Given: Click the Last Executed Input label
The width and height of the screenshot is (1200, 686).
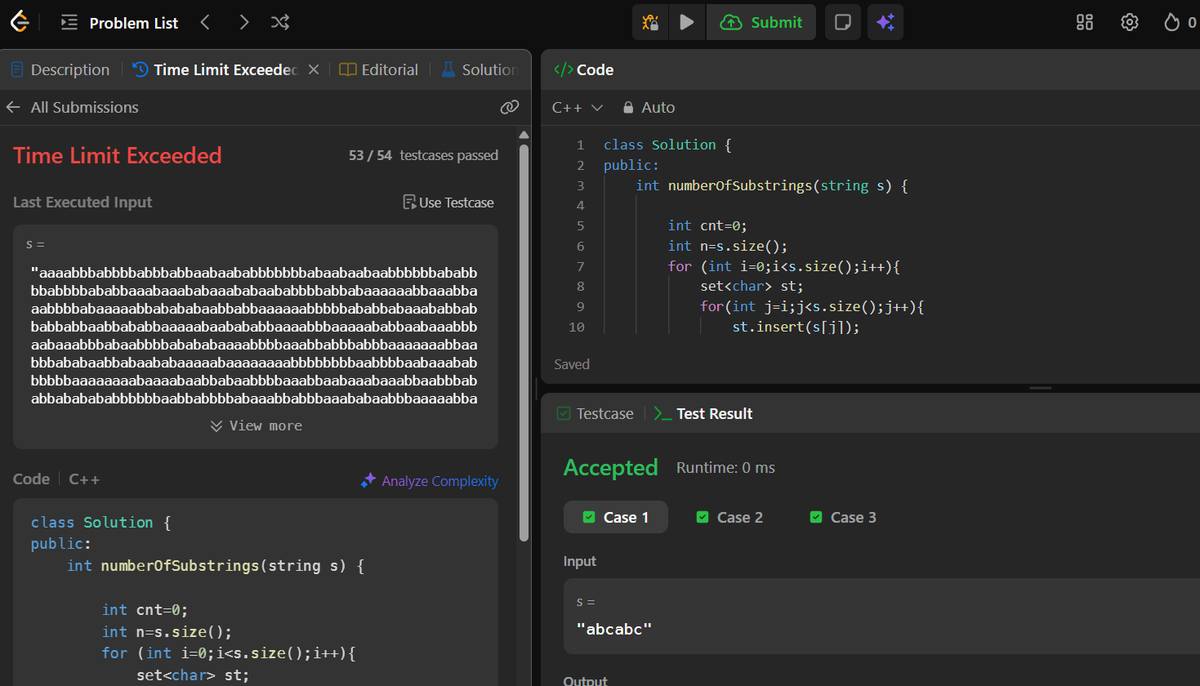Looking at the screenshot, I should (83, 202).
